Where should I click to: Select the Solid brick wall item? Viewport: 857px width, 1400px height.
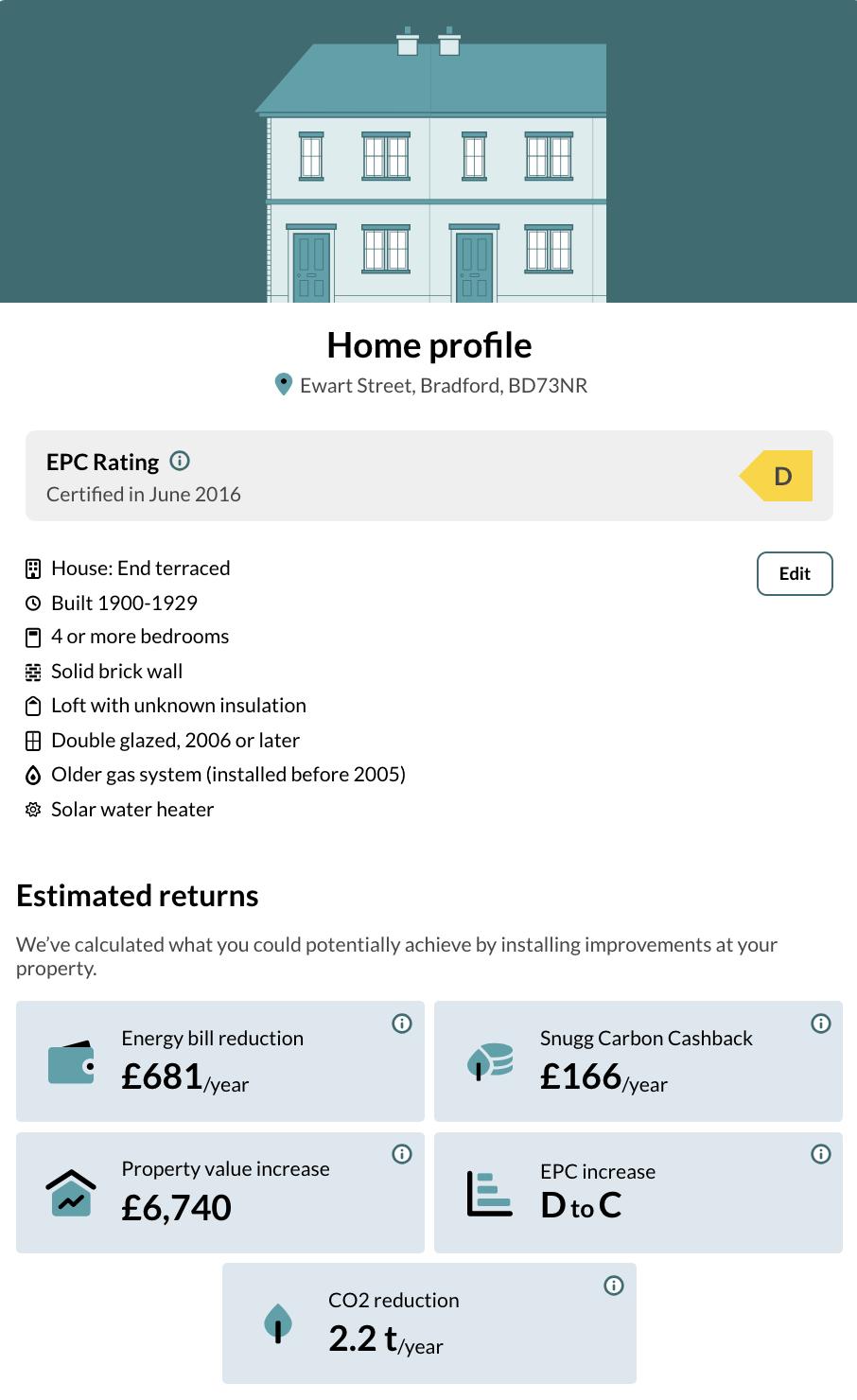(x=116, y=672)
